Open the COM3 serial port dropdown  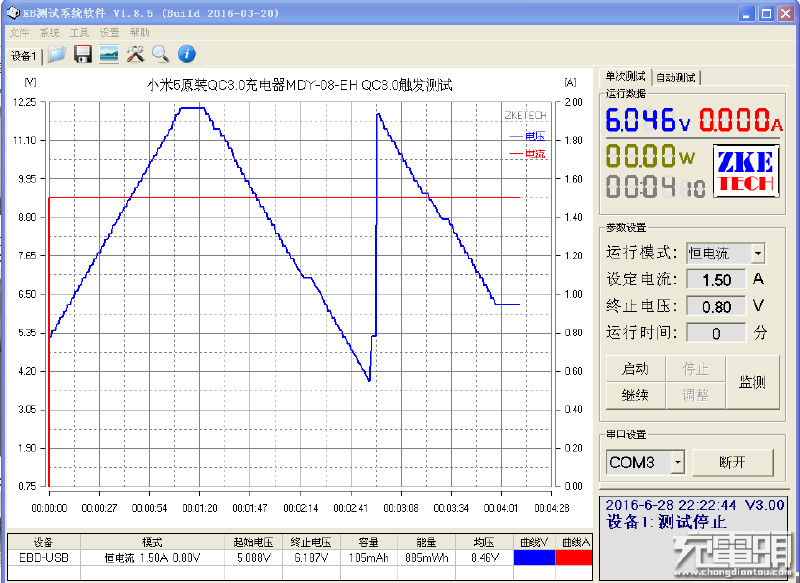tap(677, 462)
